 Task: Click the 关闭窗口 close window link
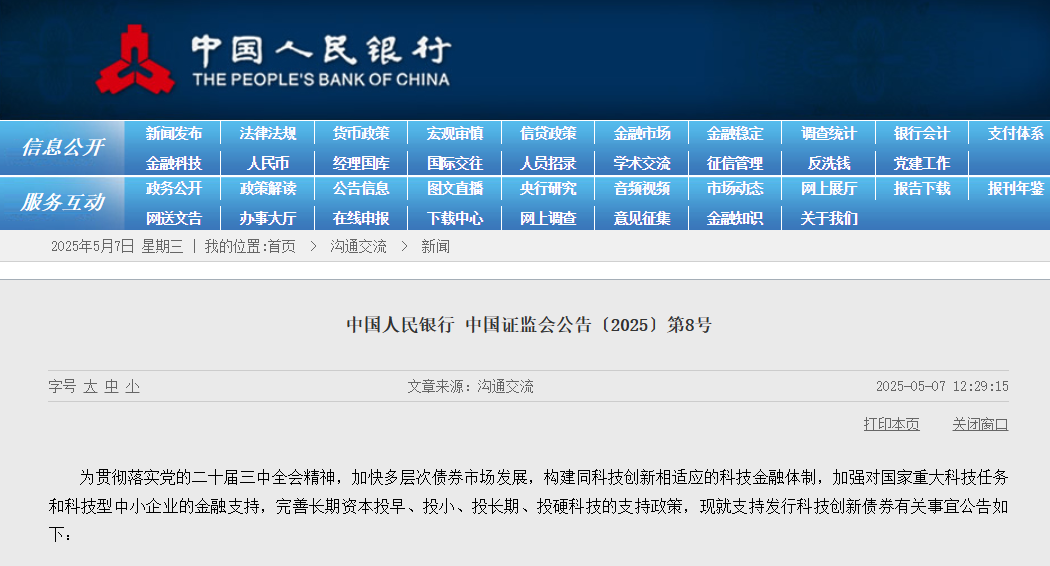[980, 424]
